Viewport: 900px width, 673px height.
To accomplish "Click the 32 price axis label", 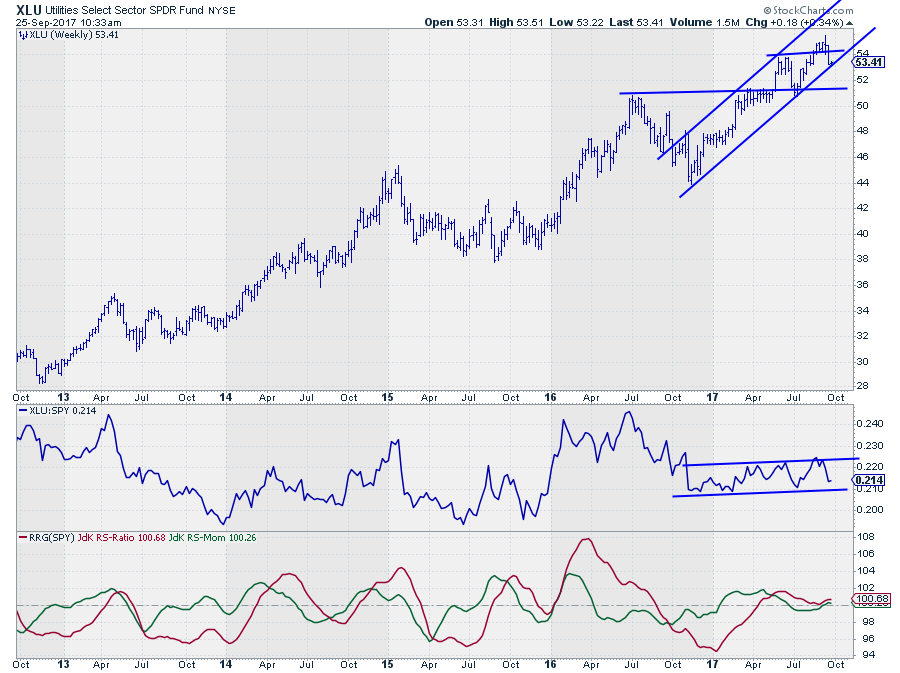I will click(x=862, y=336).
